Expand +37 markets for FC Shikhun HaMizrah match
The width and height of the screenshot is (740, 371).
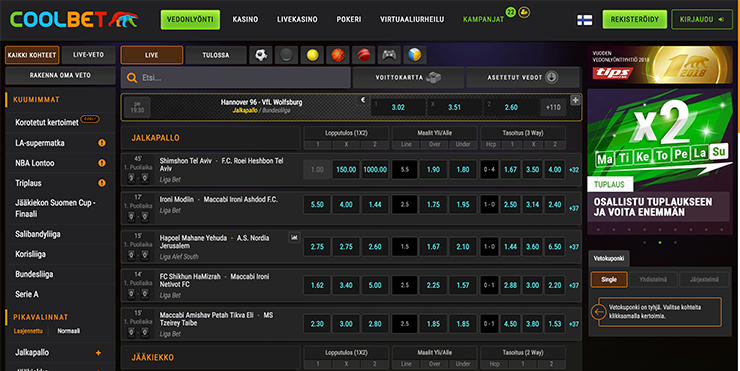[x=574, y=286]
